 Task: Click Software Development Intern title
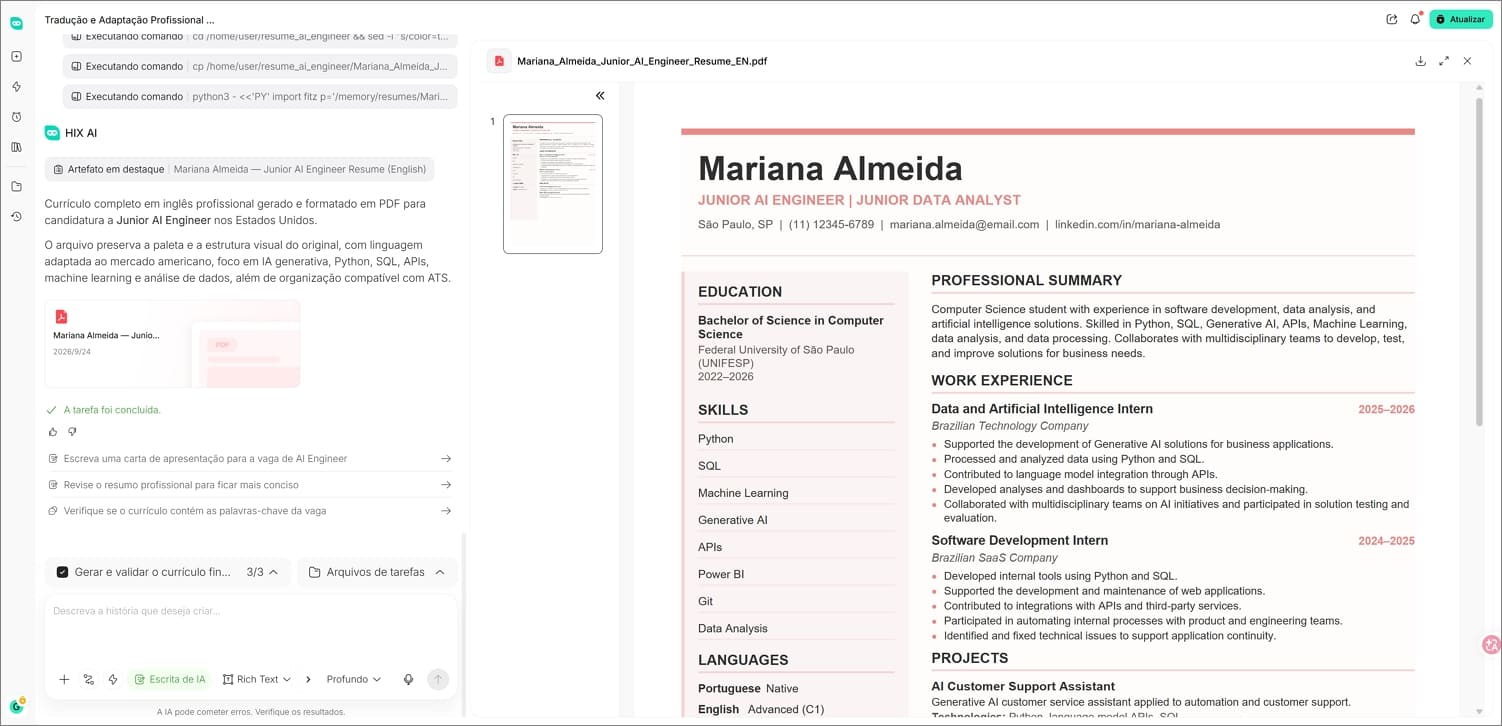tap(1019, 540)
